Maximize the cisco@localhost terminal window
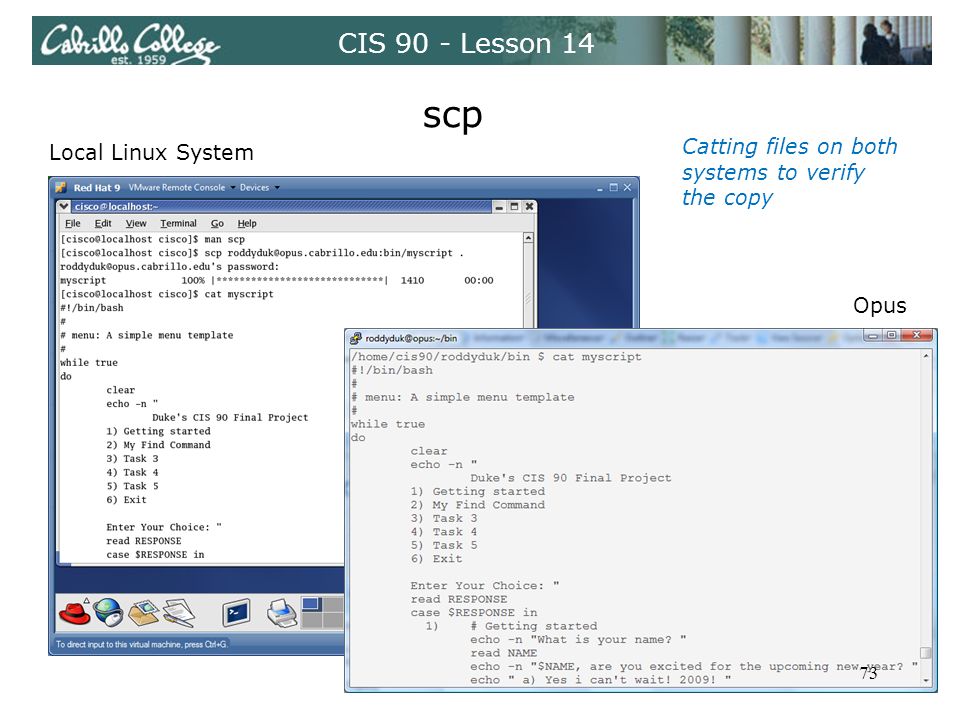The width and height of the screenshot is (960, 720). coord(514,207)
